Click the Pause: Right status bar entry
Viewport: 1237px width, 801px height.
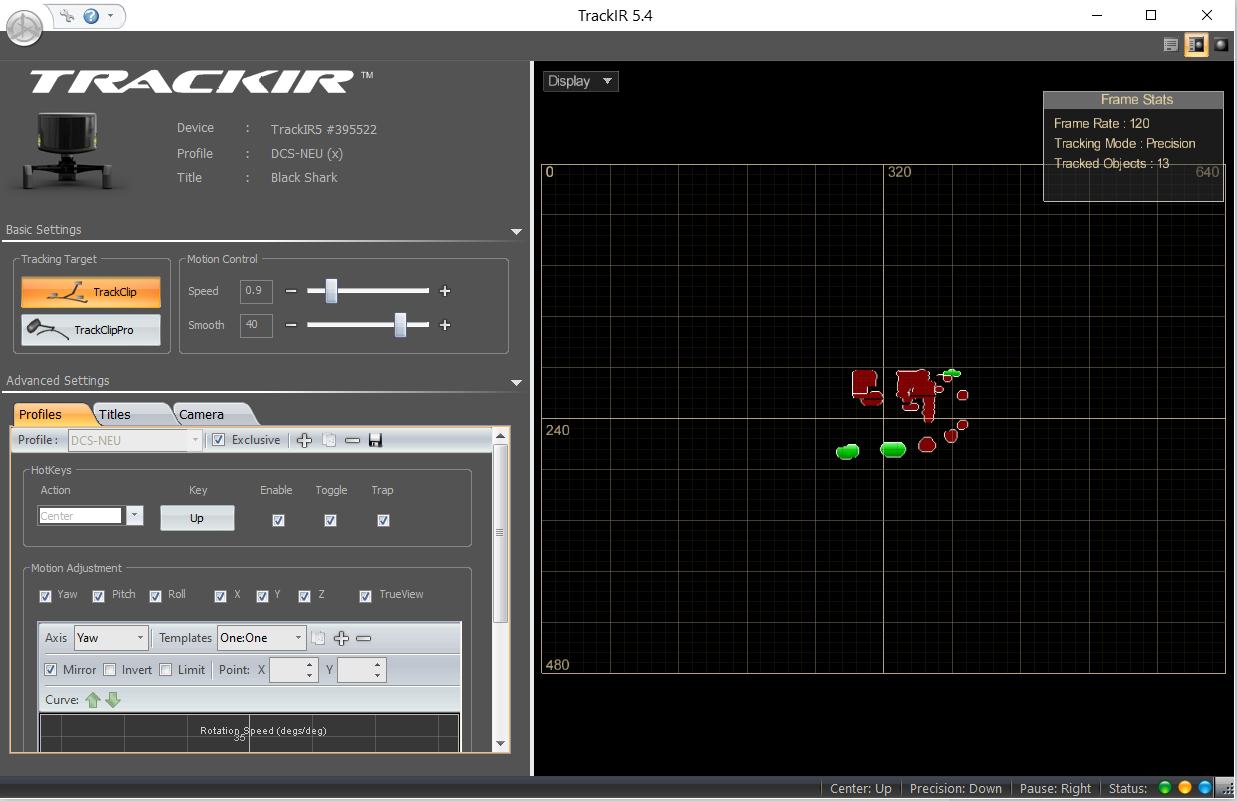point(1055,788)
